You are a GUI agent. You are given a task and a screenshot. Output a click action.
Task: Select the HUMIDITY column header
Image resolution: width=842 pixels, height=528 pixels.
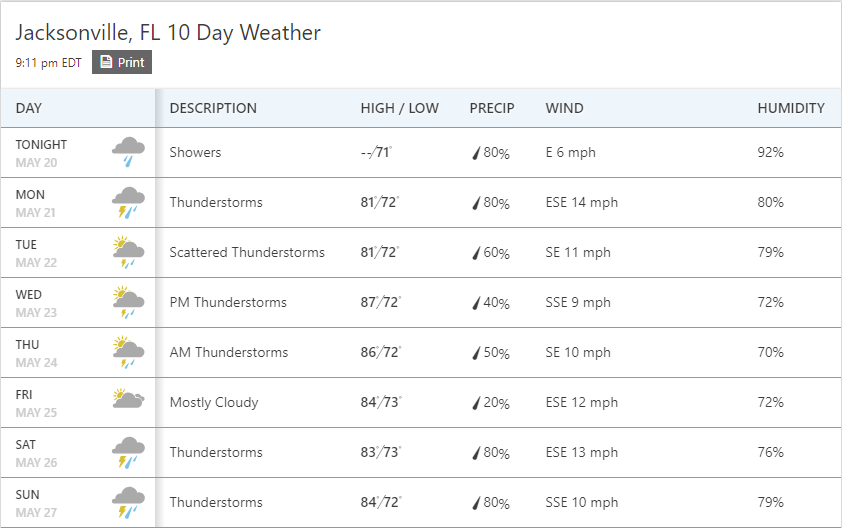pos(790,108)
